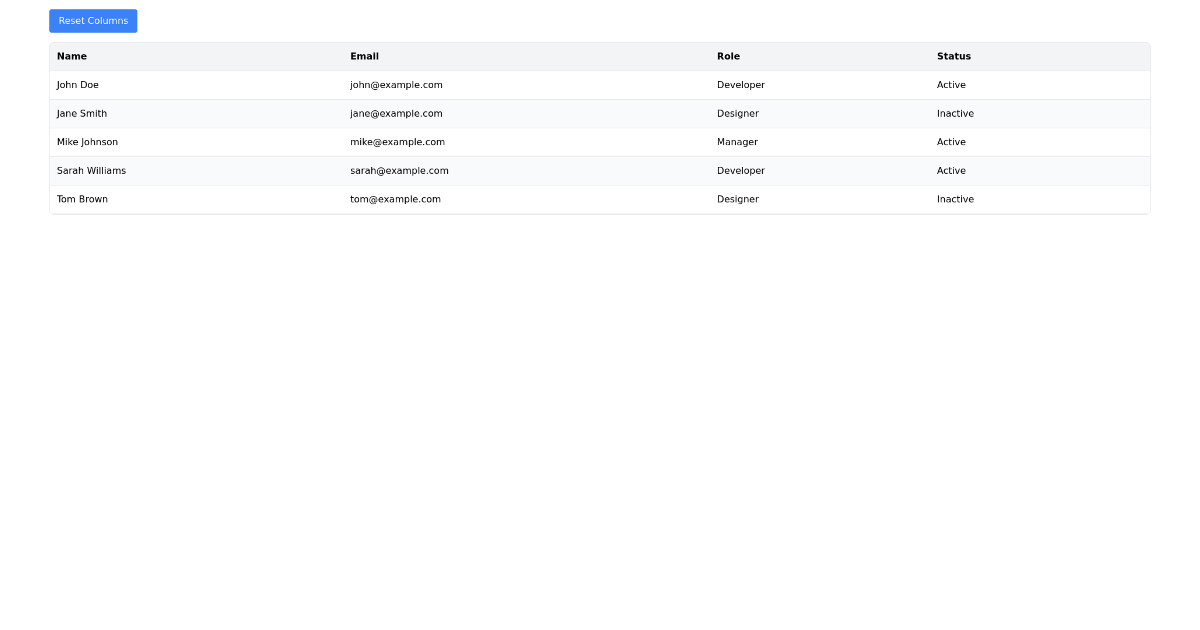The image size is (1200, 630).
Task: Click Tom Brown's Inactive status
Action: [955, 199]
